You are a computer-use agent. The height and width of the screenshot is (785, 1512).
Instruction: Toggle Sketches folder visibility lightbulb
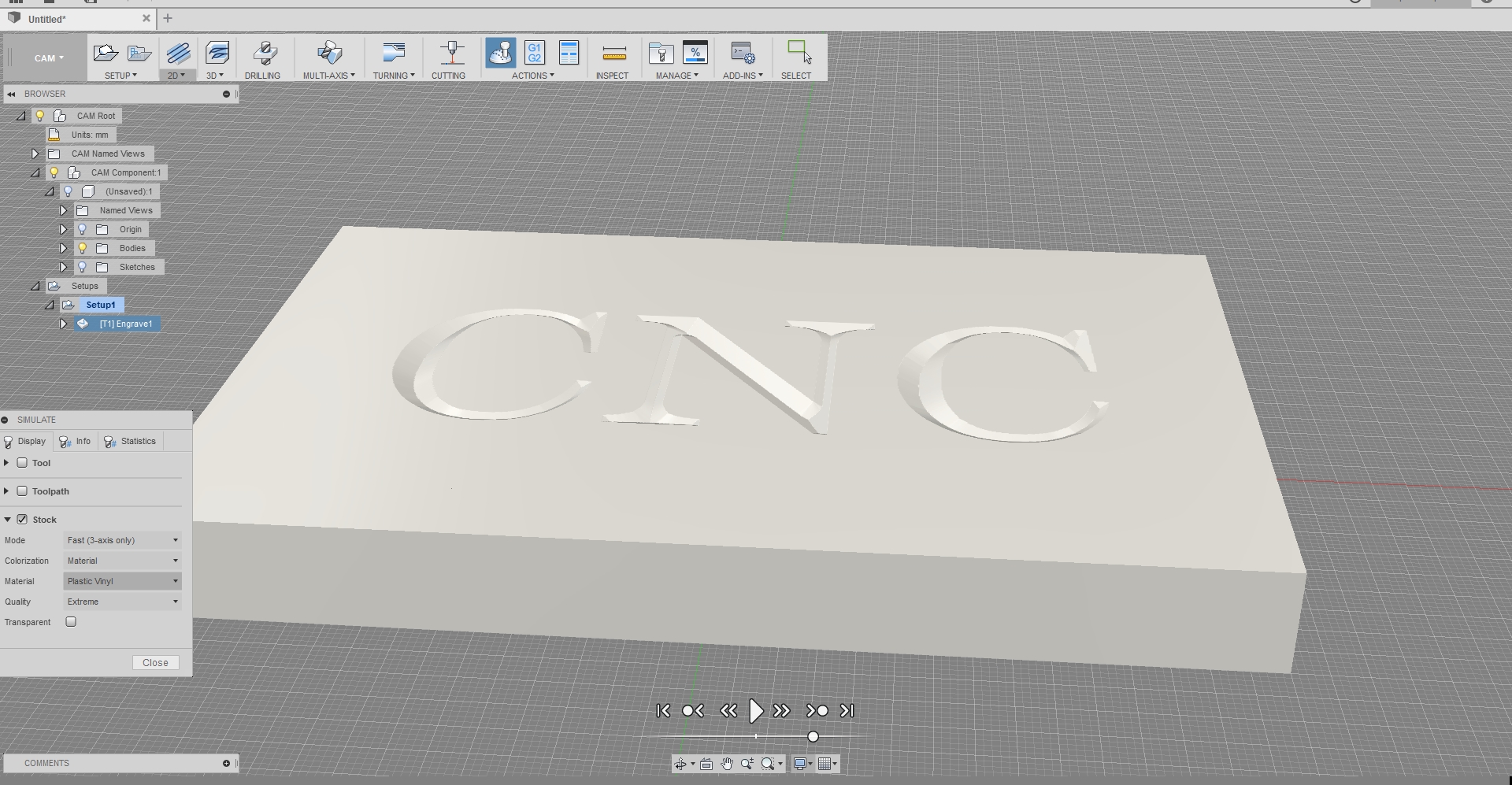[82, 267]
